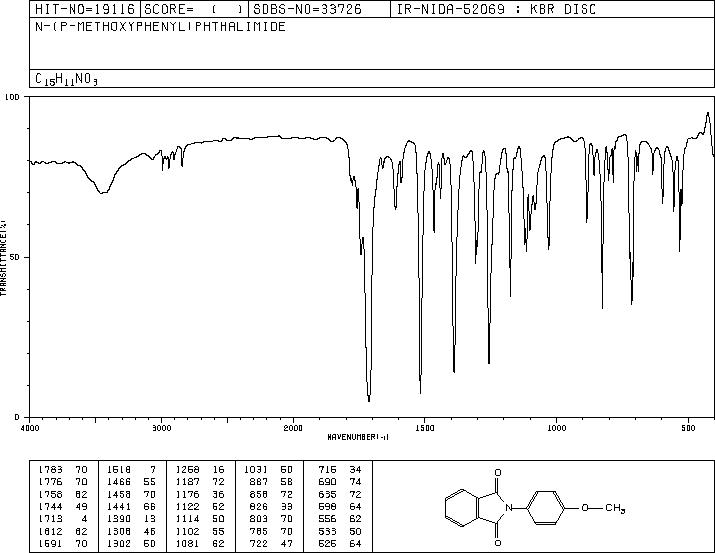This screenshot has height=553, width=715.
Task: Click peak table entry 1258
Action: click(187, 469)
